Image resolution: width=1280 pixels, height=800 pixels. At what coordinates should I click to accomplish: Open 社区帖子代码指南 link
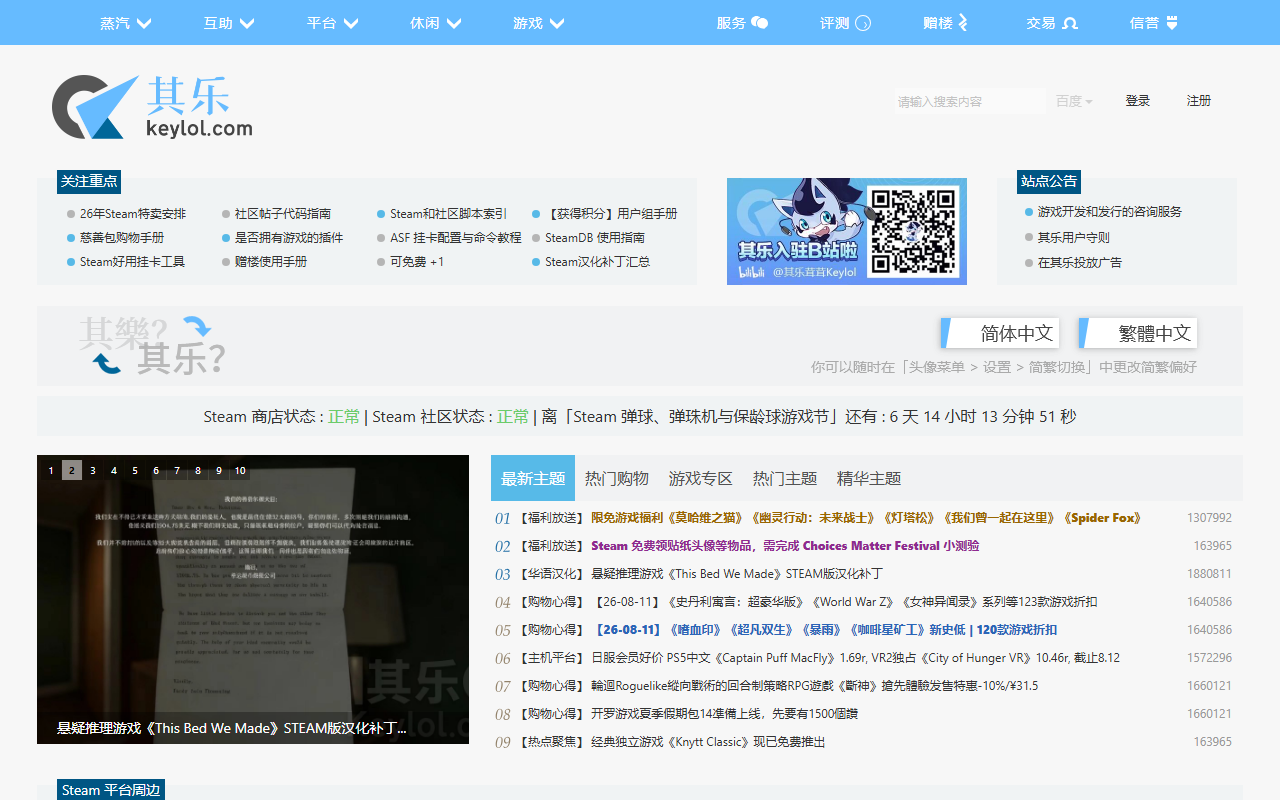[283, 214]
